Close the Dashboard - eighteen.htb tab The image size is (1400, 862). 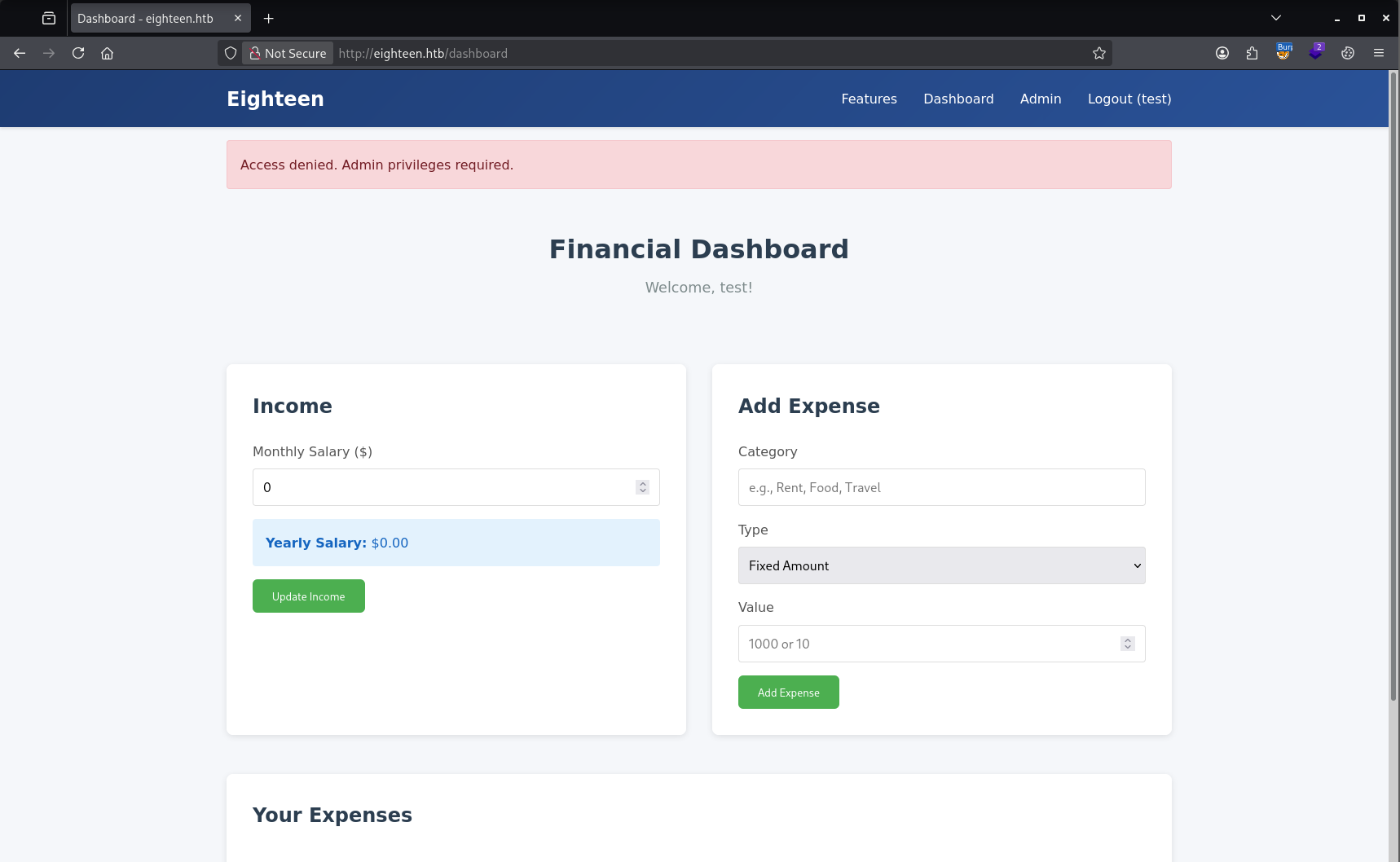[x=238, y=18]
